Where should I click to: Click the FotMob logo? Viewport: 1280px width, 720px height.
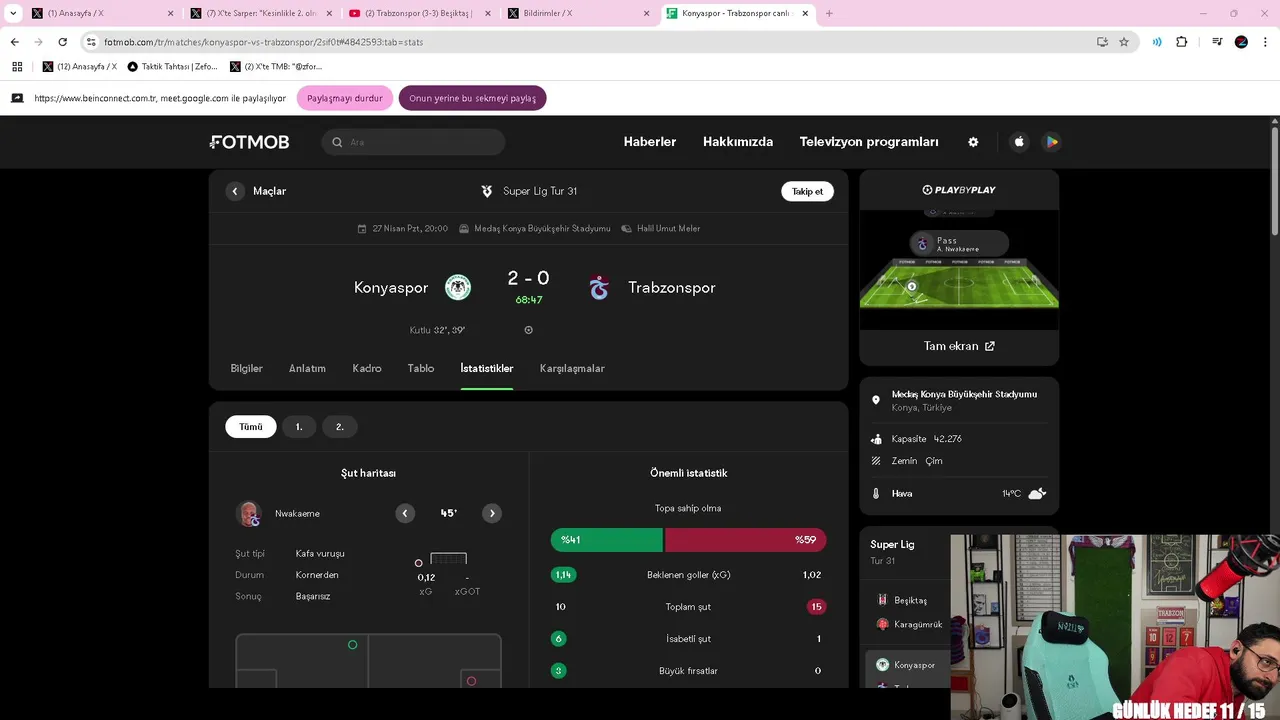(250, 142)
